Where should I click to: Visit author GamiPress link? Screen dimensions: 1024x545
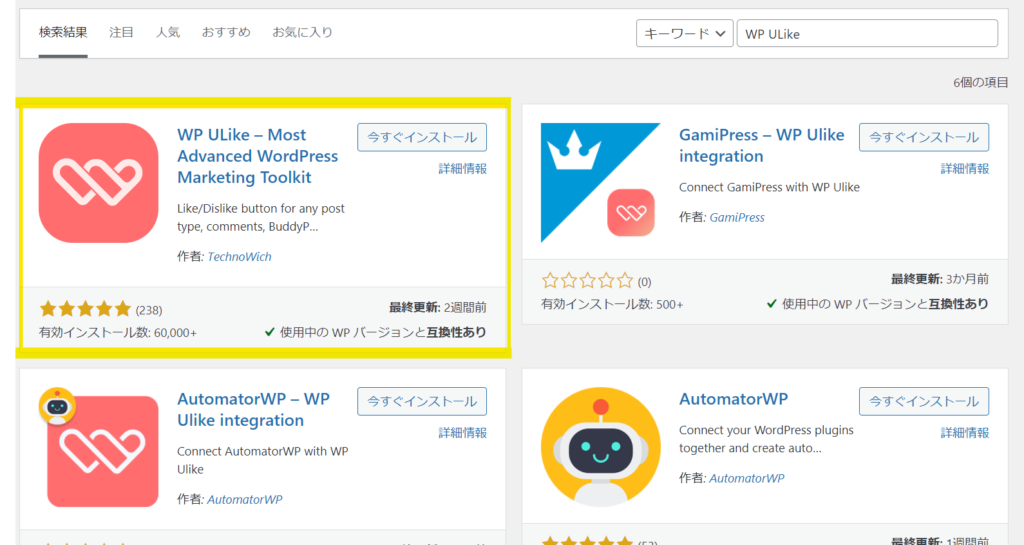pos(737,217)
